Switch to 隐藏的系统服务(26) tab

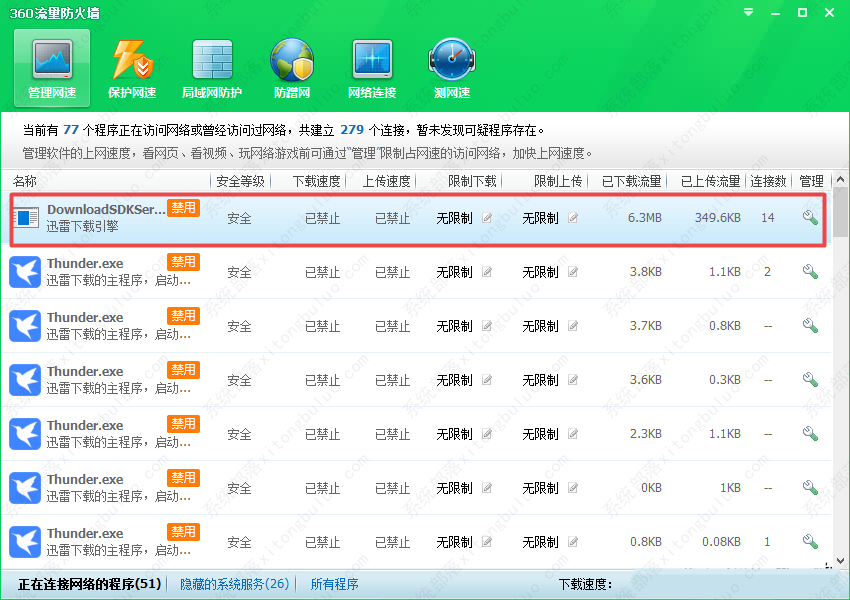tap(234, 584)
